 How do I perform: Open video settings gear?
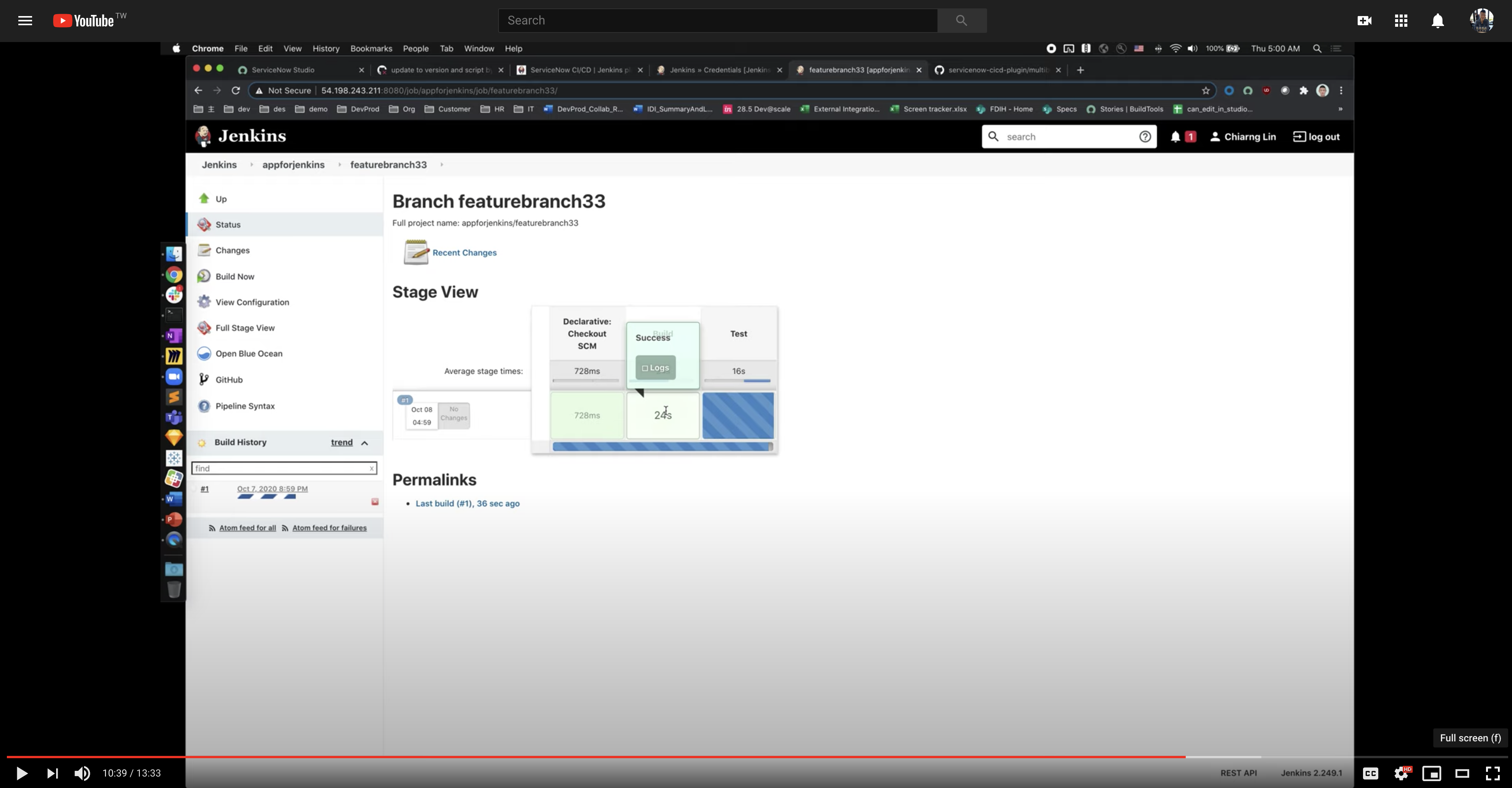(x=1402, y=773)
